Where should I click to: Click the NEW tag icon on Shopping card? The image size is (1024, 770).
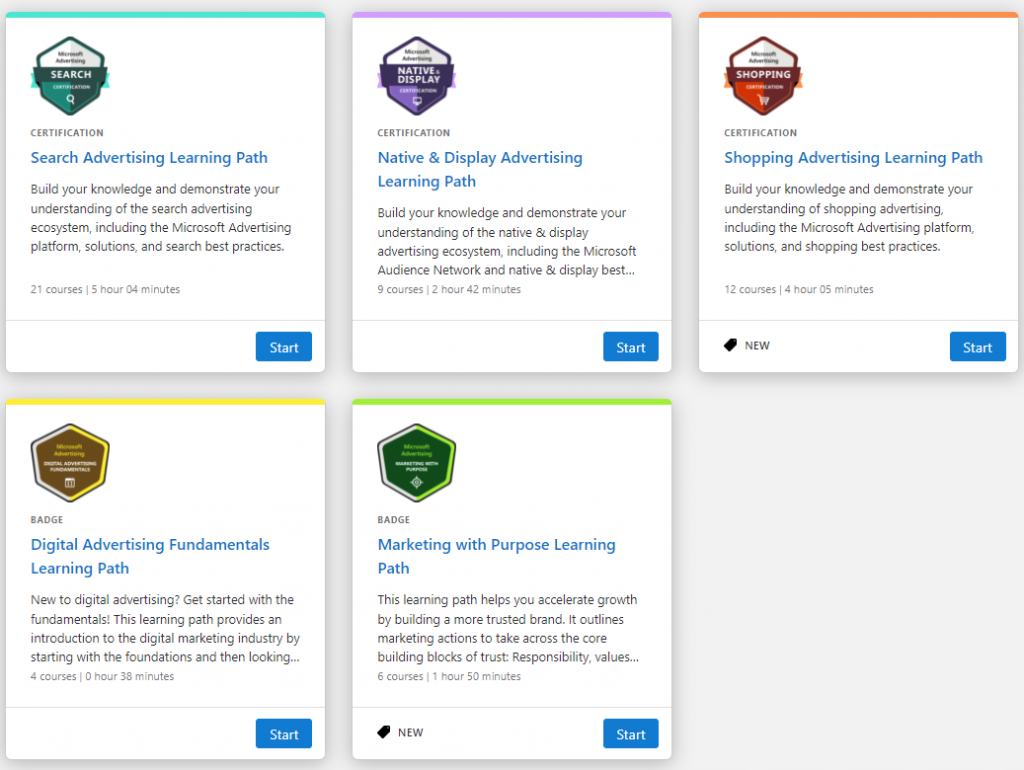pyautogui.click(x=731, y=345)
